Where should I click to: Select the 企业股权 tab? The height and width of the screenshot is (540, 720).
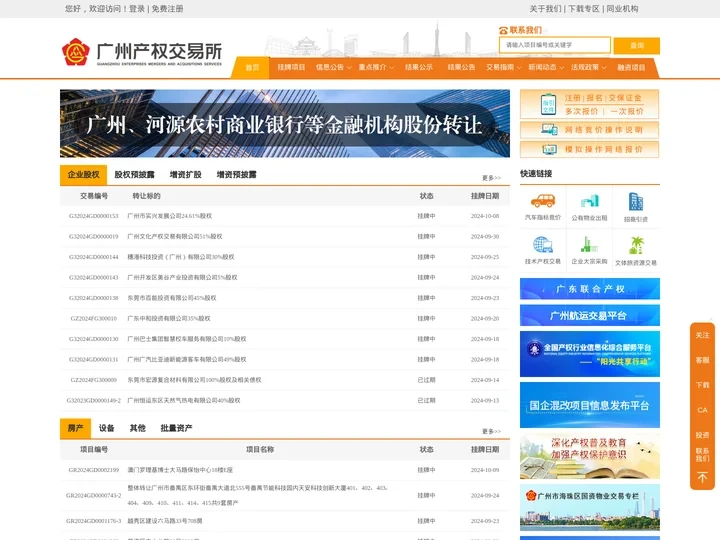84,174
